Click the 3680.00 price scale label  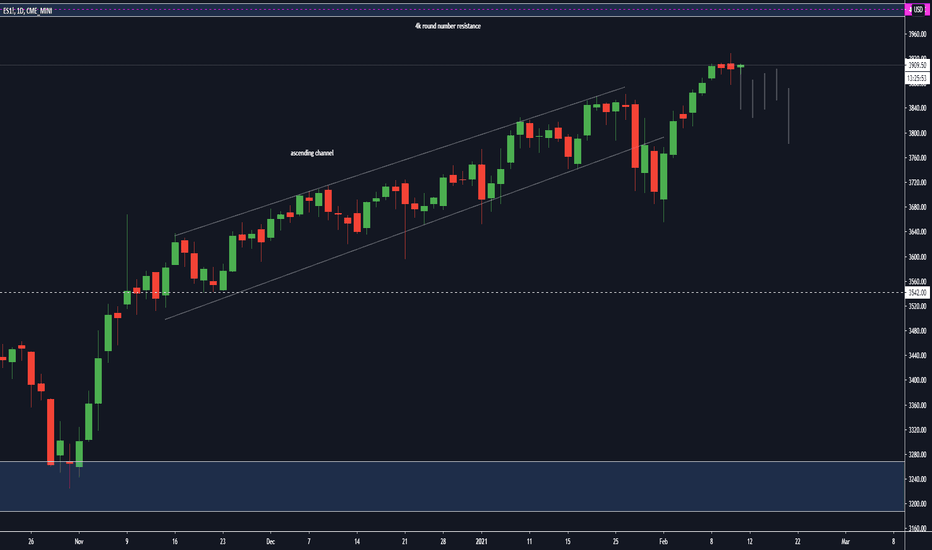point(918,207)
